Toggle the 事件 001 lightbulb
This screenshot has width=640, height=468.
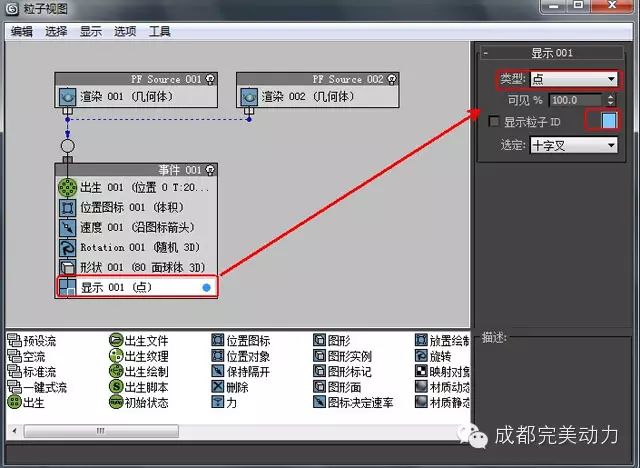pyautogui.click(x=210, y=170)
